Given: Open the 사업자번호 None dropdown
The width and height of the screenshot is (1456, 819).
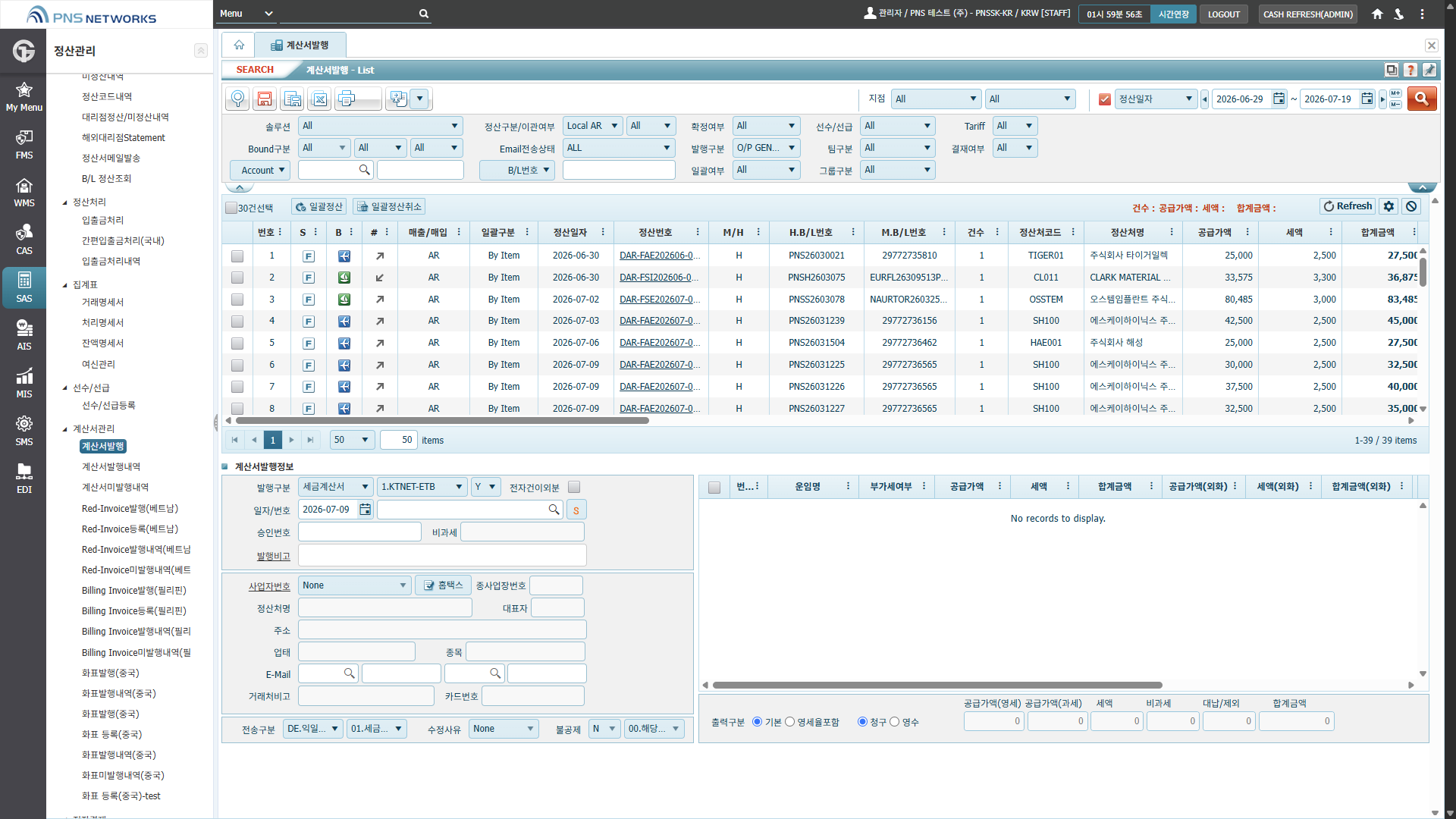Looking at the screenshot, I should [x=354, y=585].
